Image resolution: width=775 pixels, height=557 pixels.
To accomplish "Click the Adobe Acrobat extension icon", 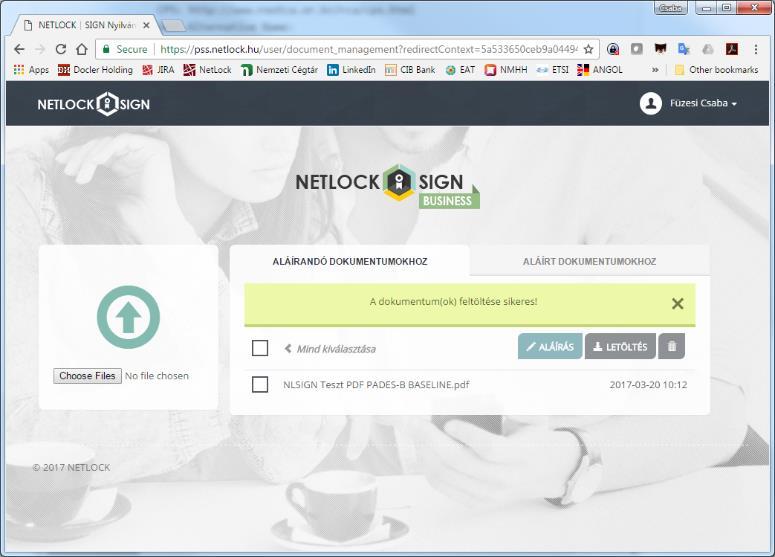I will 732,49.
